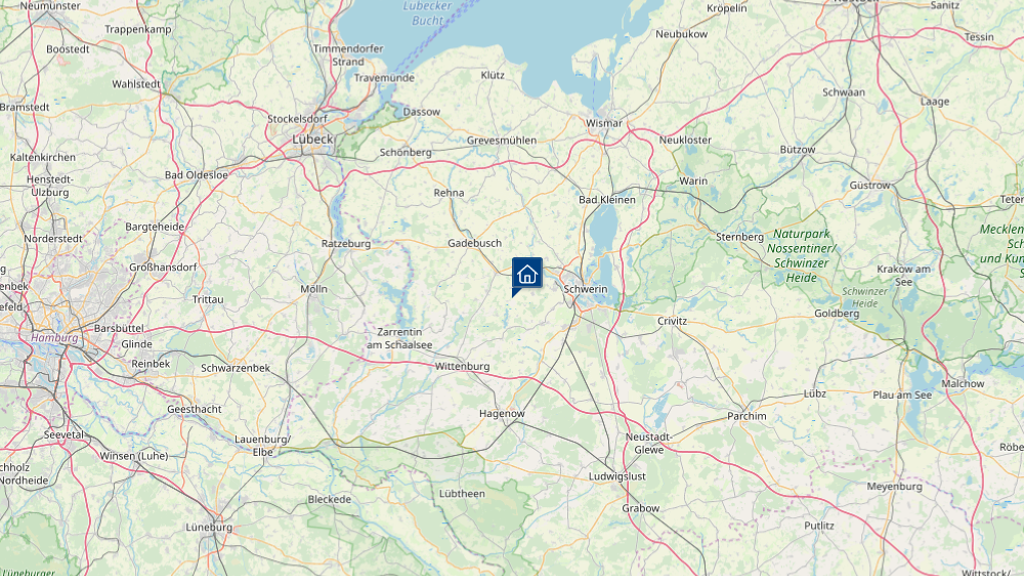This screenshot has height=576, width=1024.
Task: Click the Grevesmühlen town label
Action: pos(502,140)
